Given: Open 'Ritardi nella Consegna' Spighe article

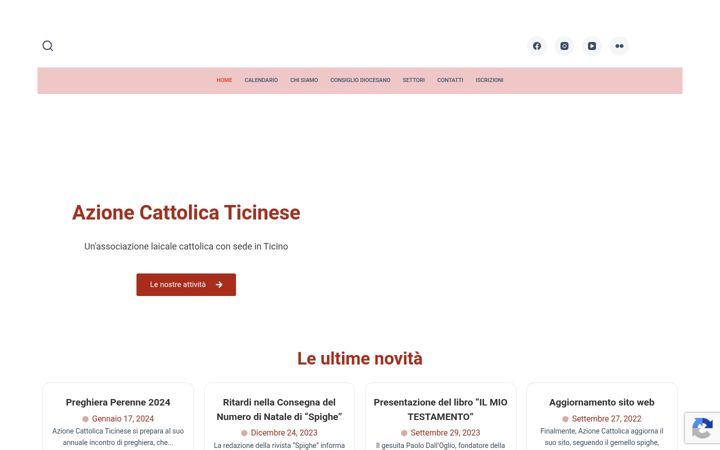Looking at the screenshot, I should pos(279,409).
